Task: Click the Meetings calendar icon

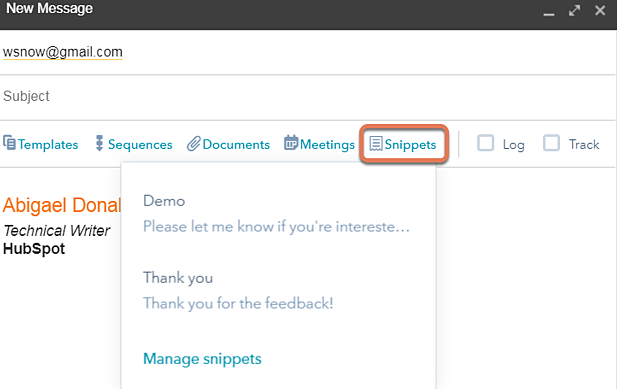Action: click(x=291, y=143)
